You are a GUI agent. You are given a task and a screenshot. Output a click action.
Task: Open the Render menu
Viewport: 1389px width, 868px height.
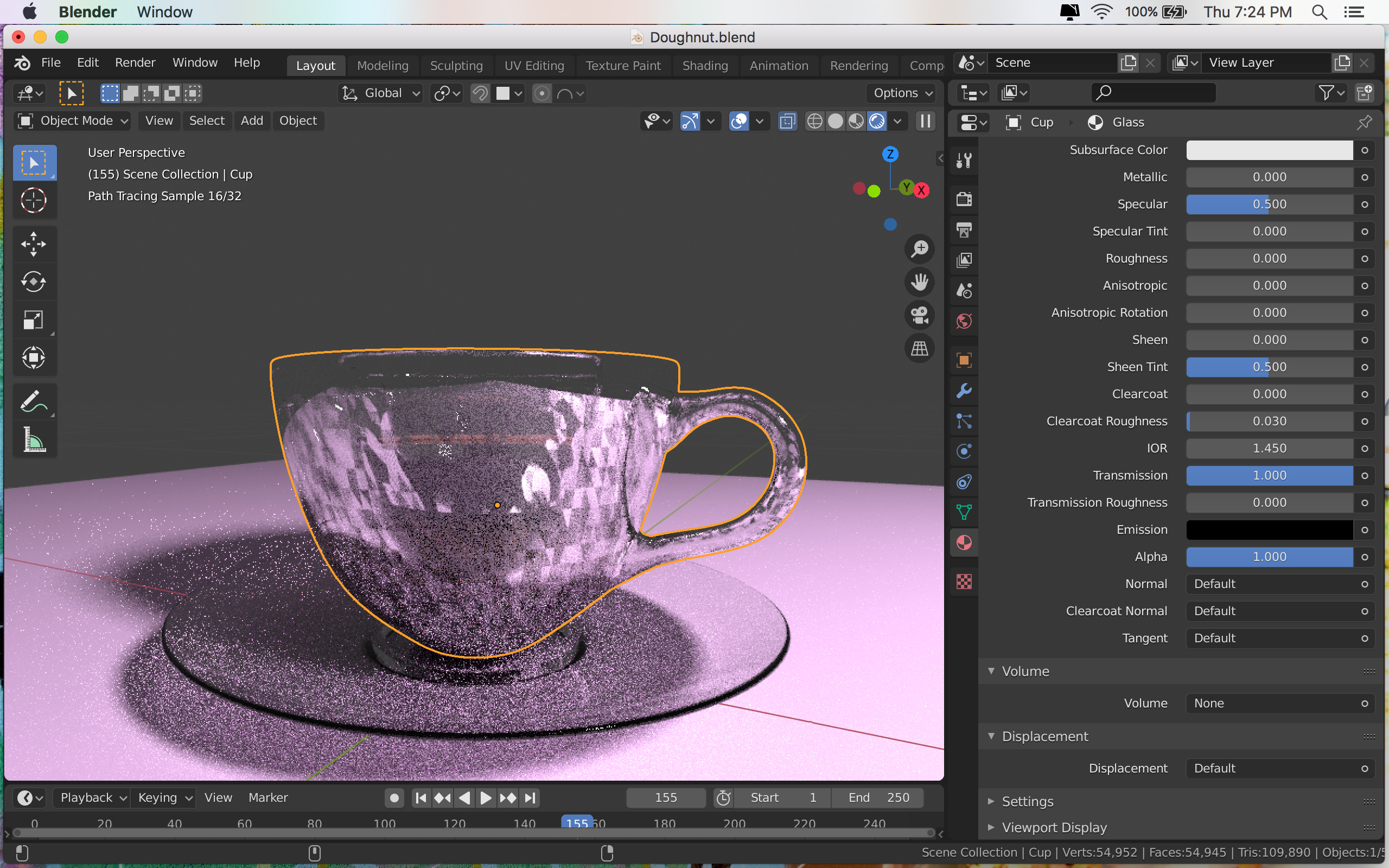click(133, 61)
